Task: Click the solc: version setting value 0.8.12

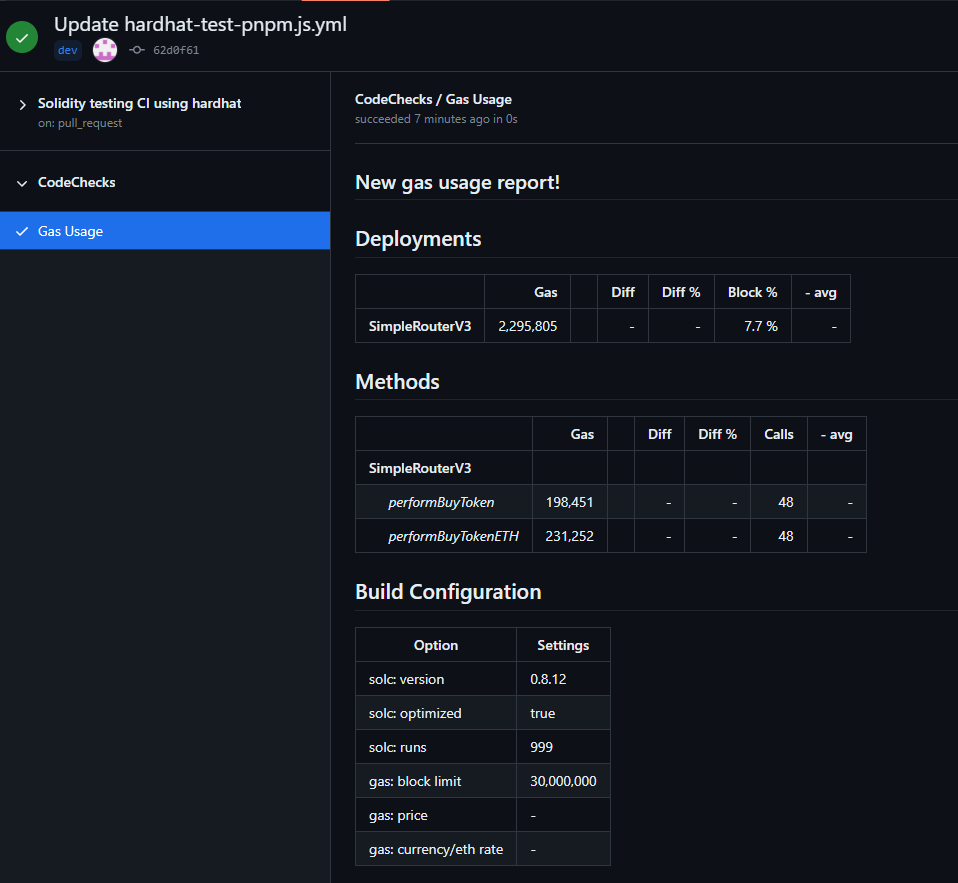Action: pyautogui.click(x=548, y=679)
